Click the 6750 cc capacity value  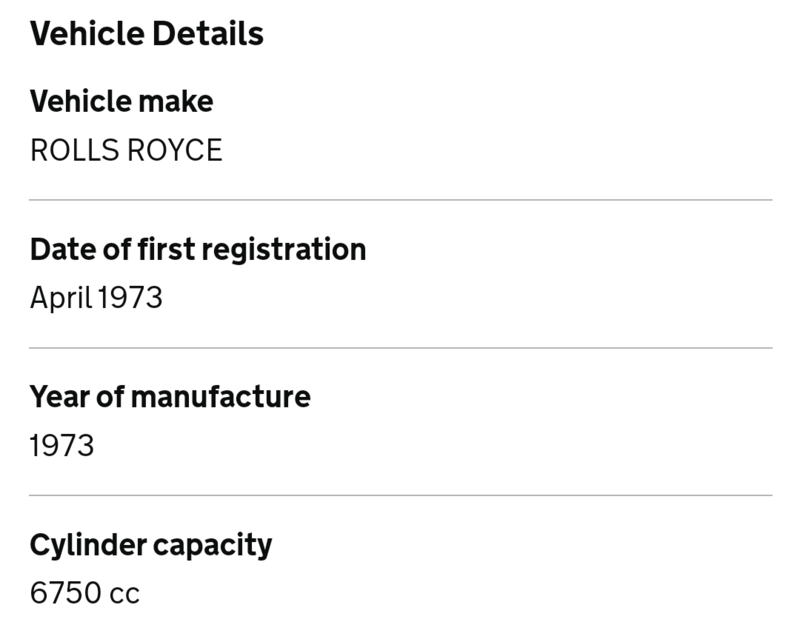[x=85, y=593]
